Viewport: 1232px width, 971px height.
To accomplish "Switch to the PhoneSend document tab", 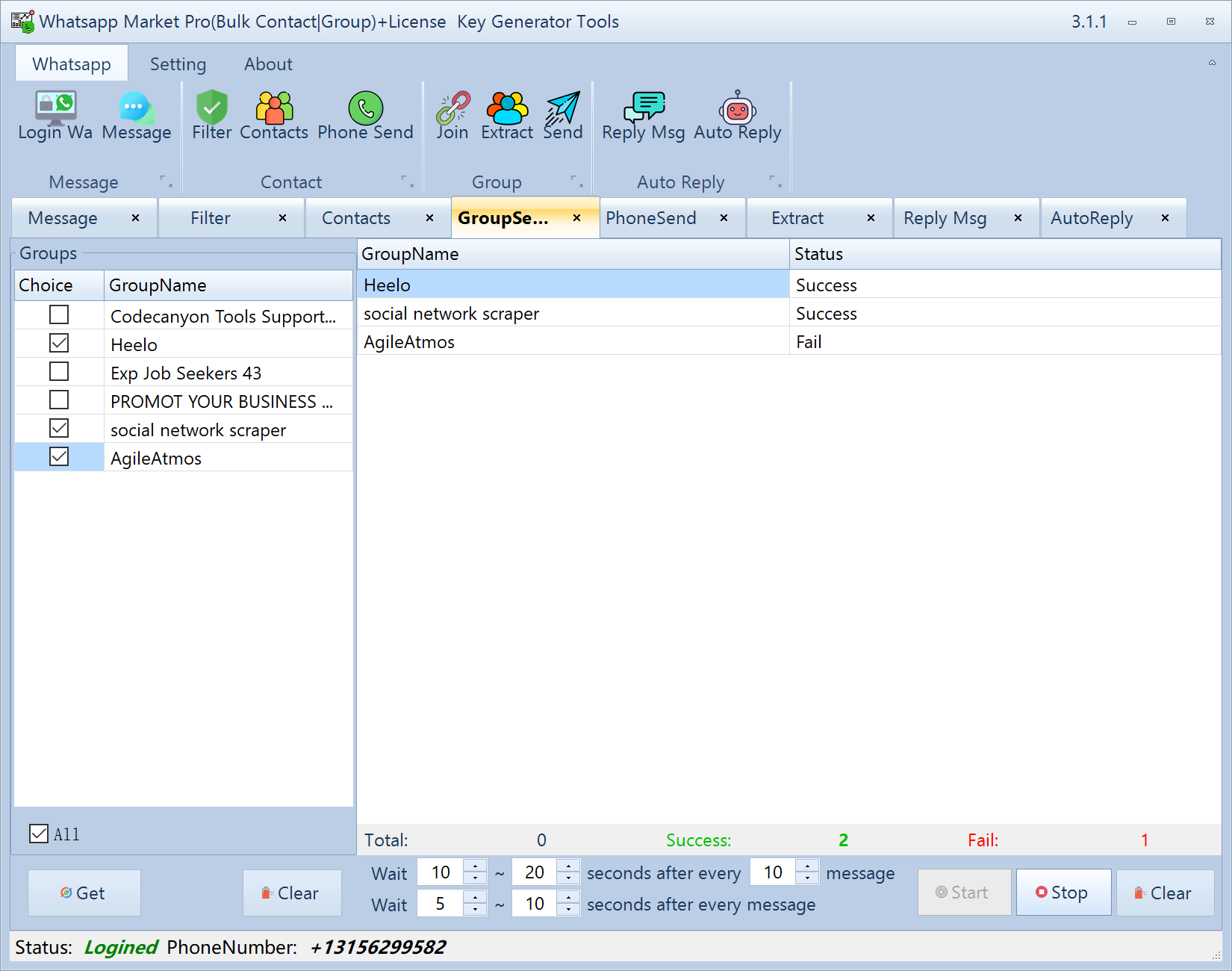I will click(x=651, y=218).
